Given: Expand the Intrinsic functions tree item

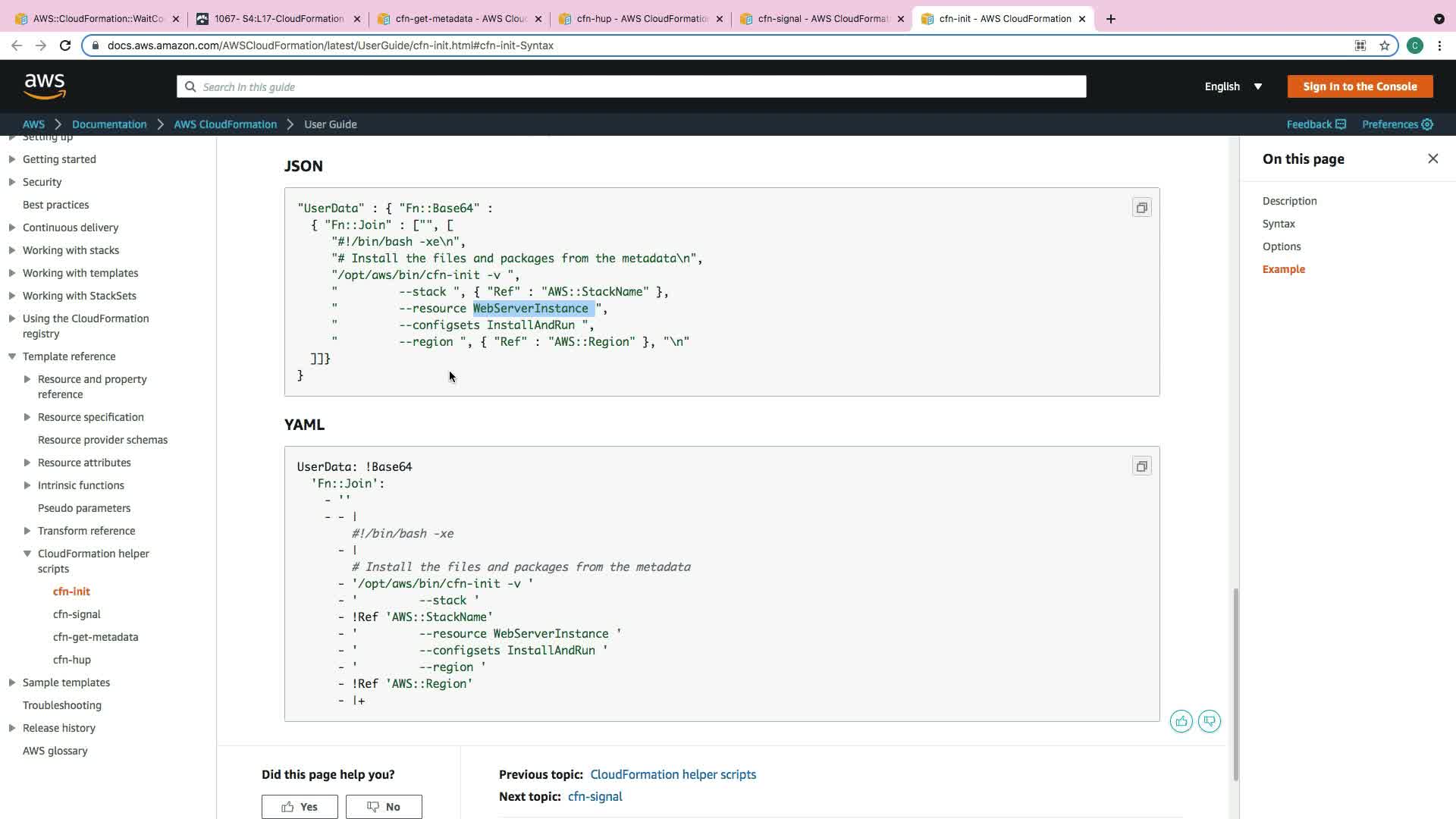Looking at the screenshot, I should click(x=27, y=485).
